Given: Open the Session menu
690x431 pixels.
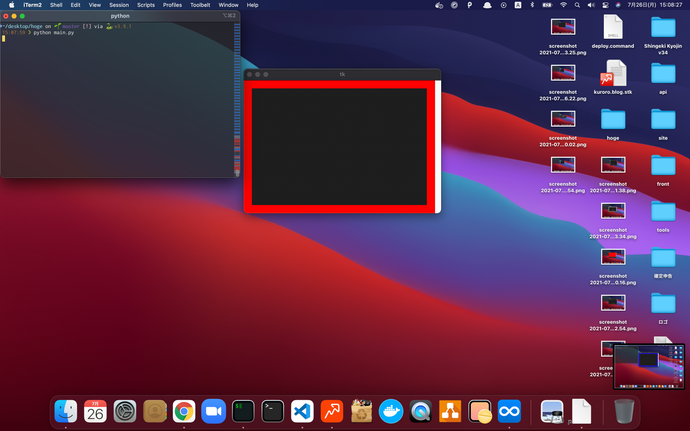Looking at the screenshot, I should 119,5.
